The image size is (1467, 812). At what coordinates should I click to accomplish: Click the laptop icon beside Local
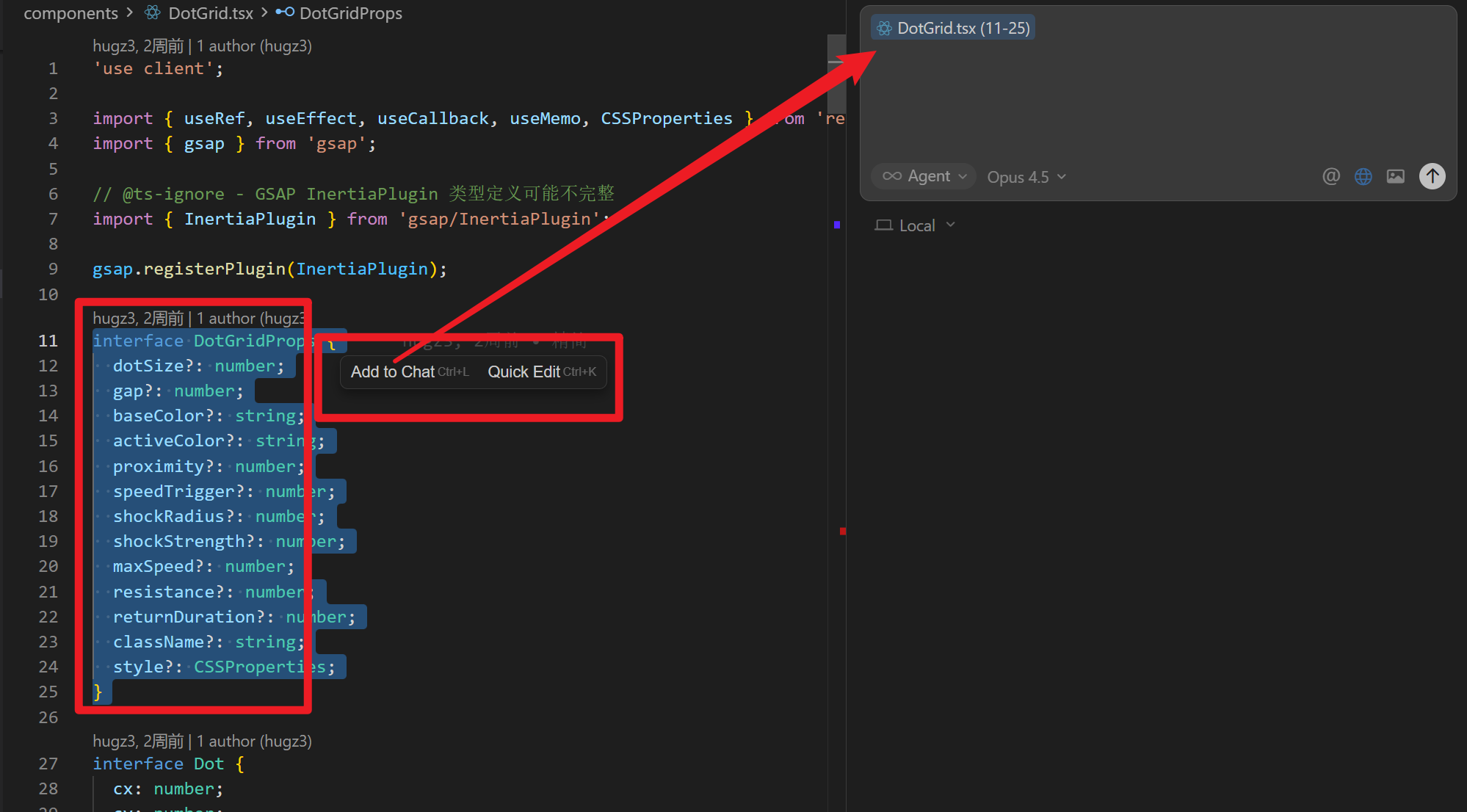[883, 225]
